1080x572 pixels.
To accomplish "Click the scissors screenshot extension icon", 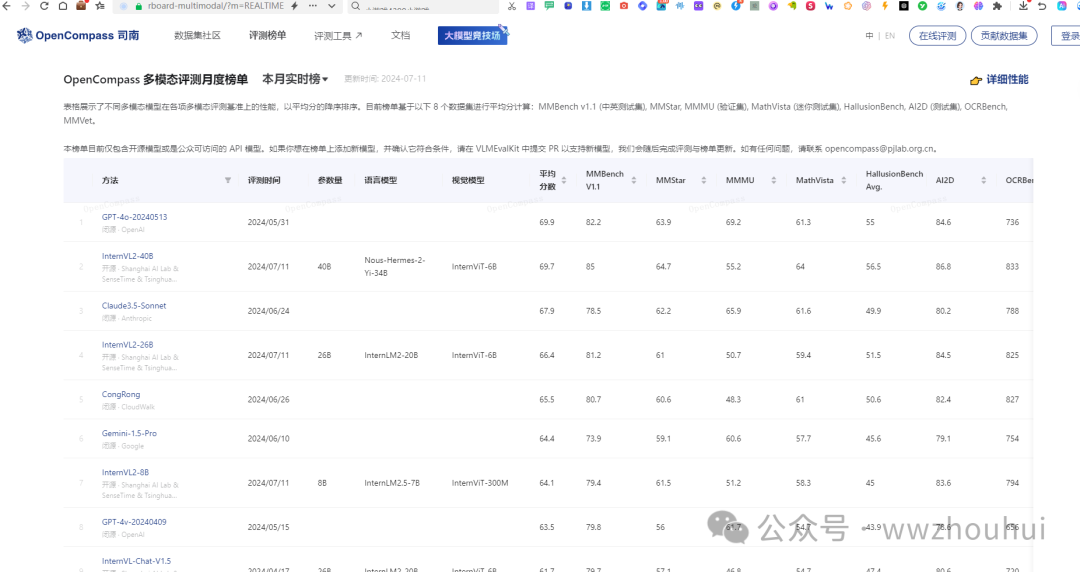I will [x=512, y=6].
